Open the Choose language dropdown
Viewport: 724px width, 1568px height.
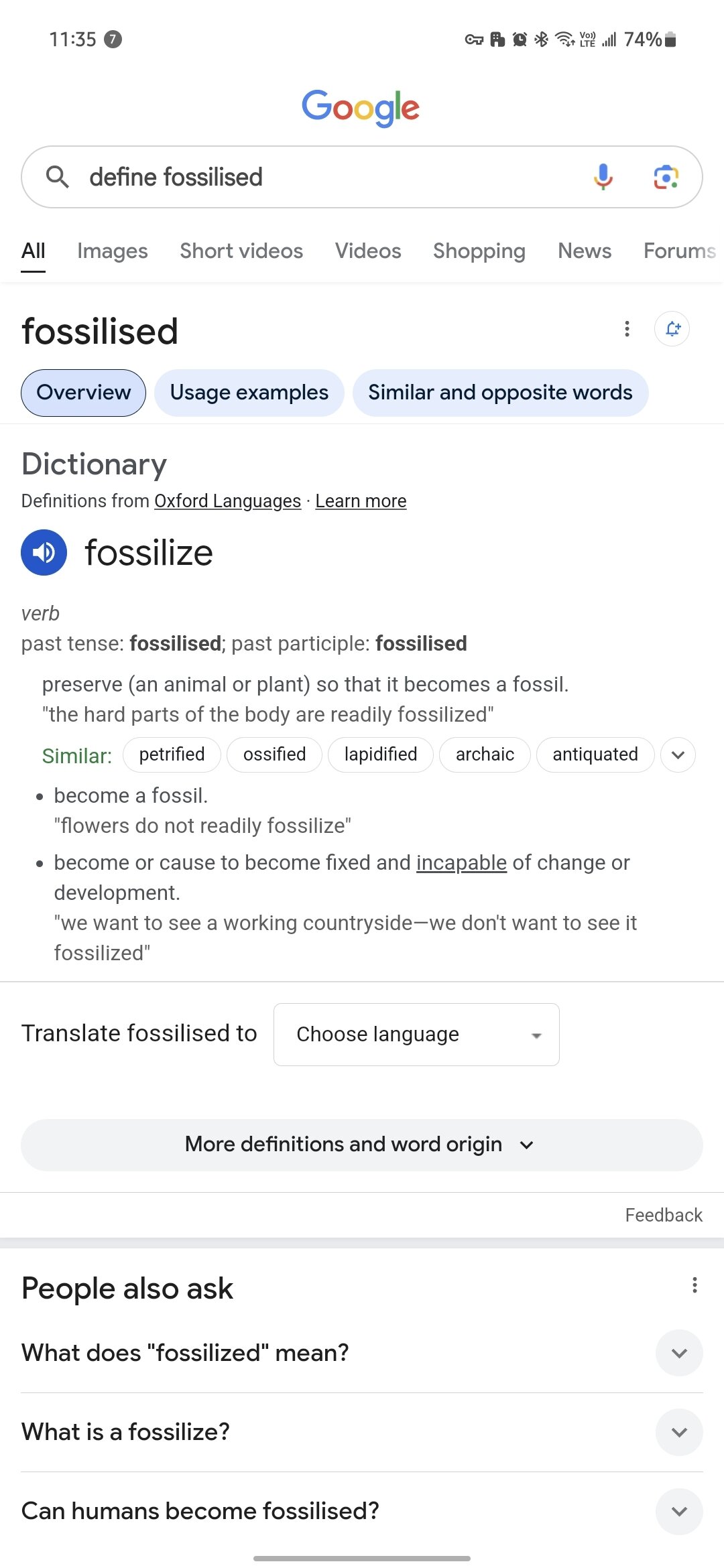coord(416,1035)
